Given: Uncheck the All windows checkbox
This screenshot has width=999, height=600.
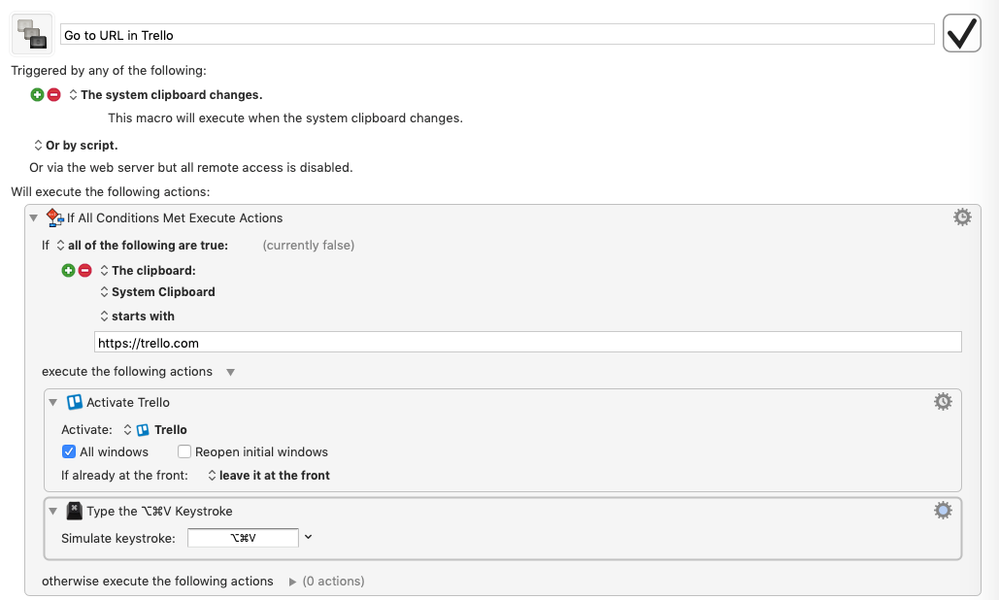Looking at the screenshot, I should [x=69, y=452].
